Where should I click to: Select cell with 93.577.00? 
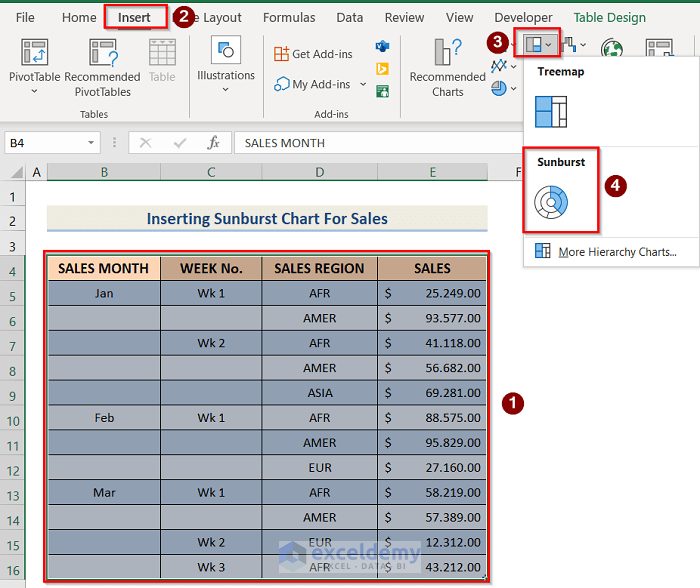[x=432, y=318]
